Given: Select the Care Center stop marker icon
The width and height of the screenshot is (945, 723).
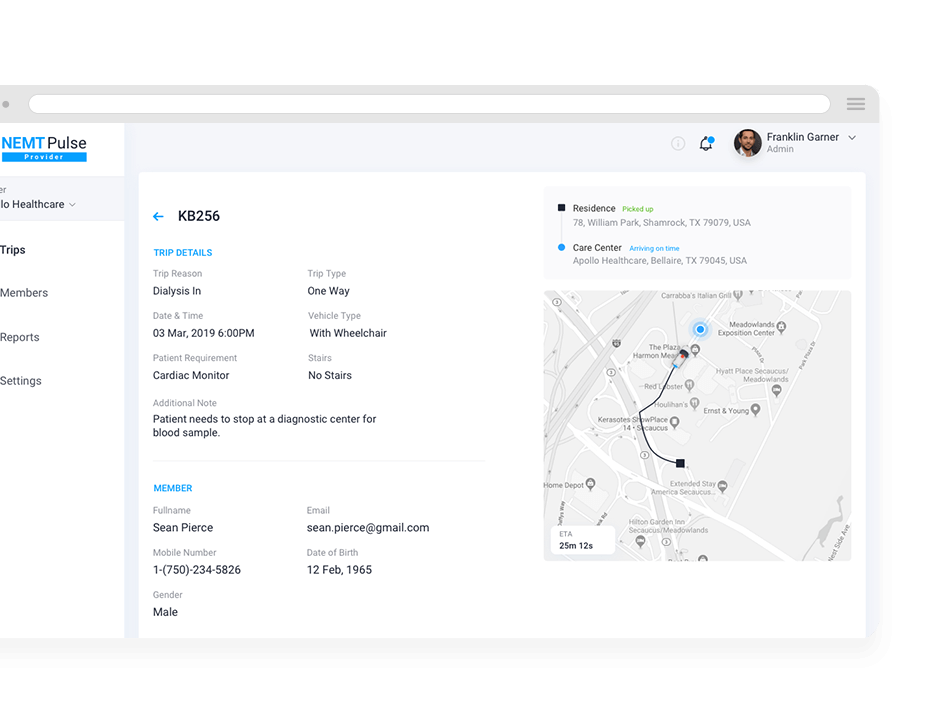Looking at the screenshot, I should pos(561,248).
